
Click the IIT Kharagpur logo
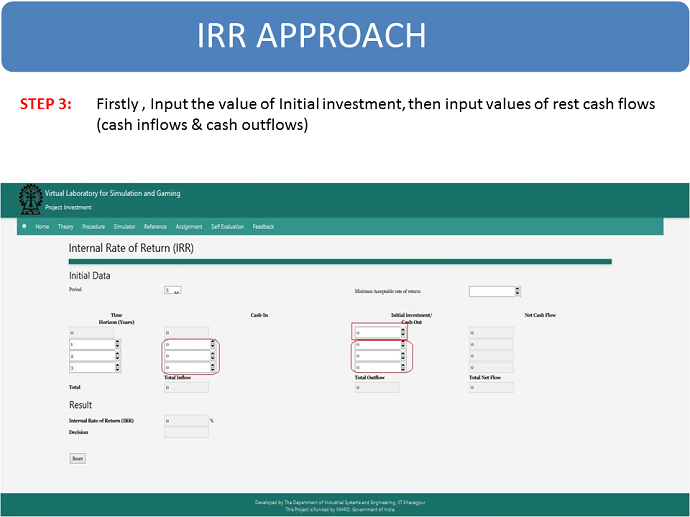coord(30,199)
